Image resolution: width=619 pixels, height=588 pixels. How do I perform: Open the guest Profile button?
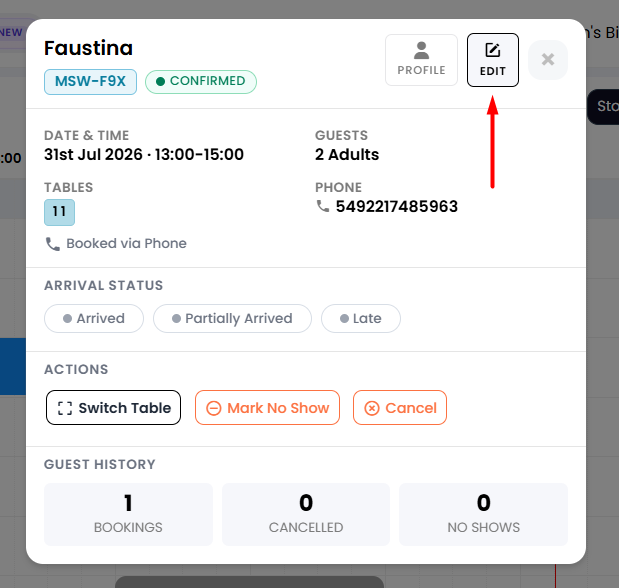pyautogui.click(x=421, y=60)
